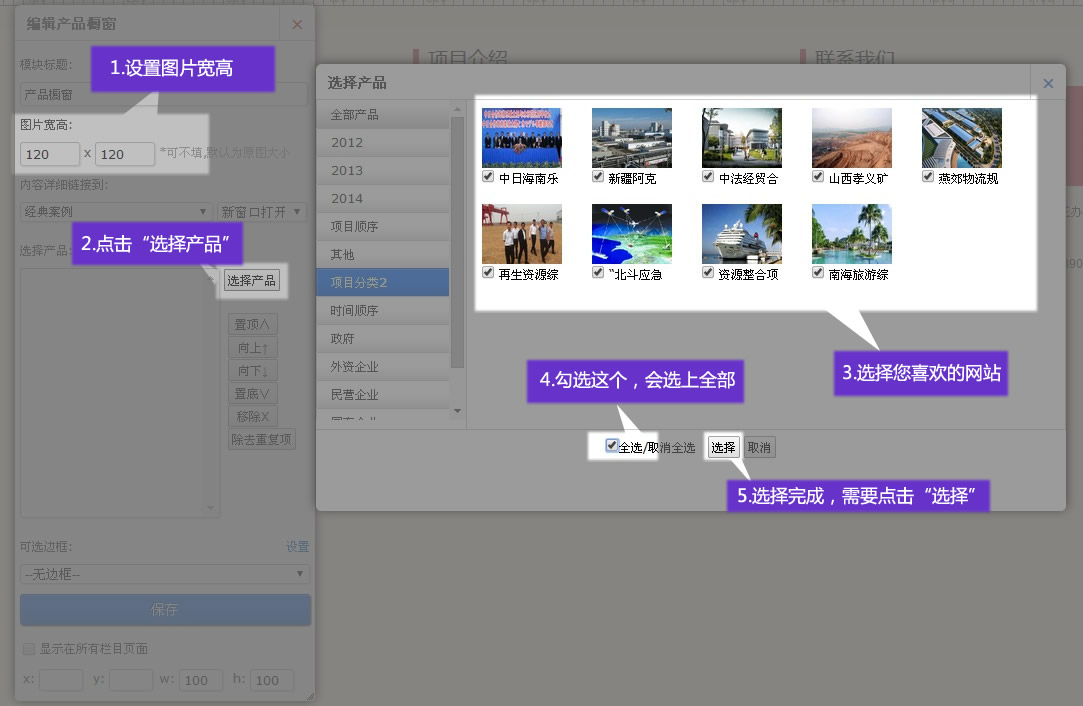Image resolution: width=1083 pixels, height=706 pixels.
Task: Click the 选择 confirm button
Action: tap(723, 448)
